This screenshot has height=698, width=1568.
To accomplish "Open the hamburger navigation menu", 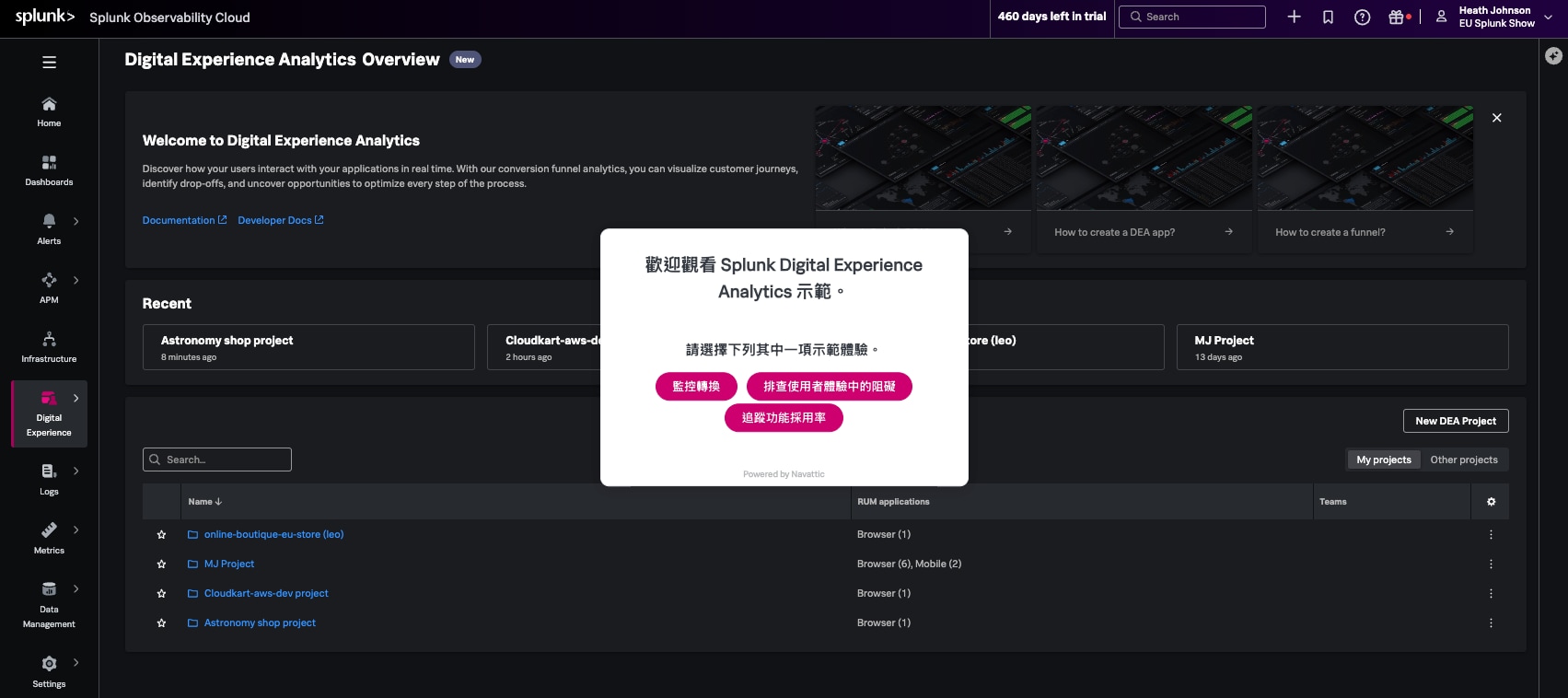I will pos(49,63).
